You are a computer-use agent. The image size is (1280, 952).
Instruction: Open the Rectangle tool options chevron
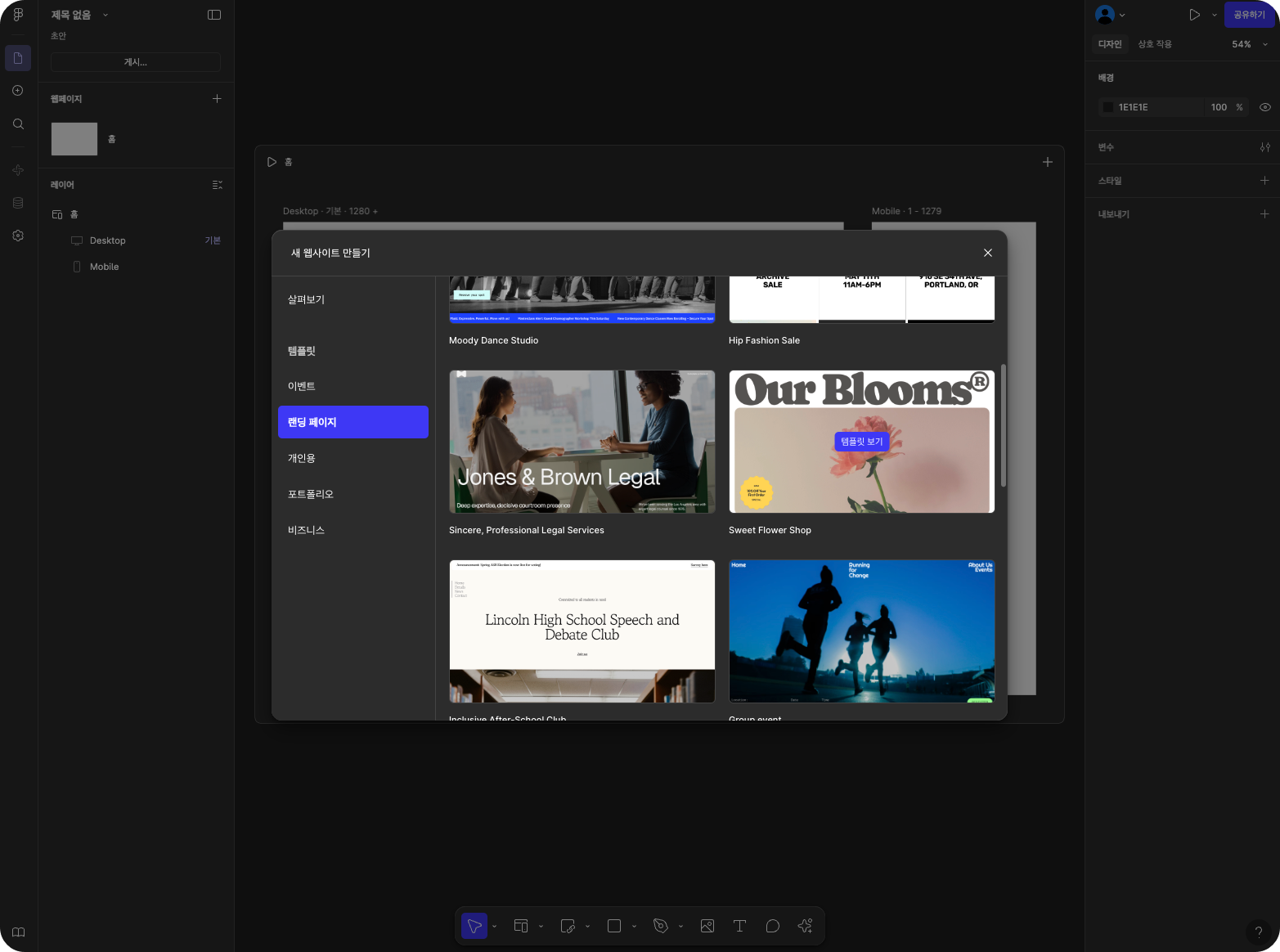pos(634,927)
